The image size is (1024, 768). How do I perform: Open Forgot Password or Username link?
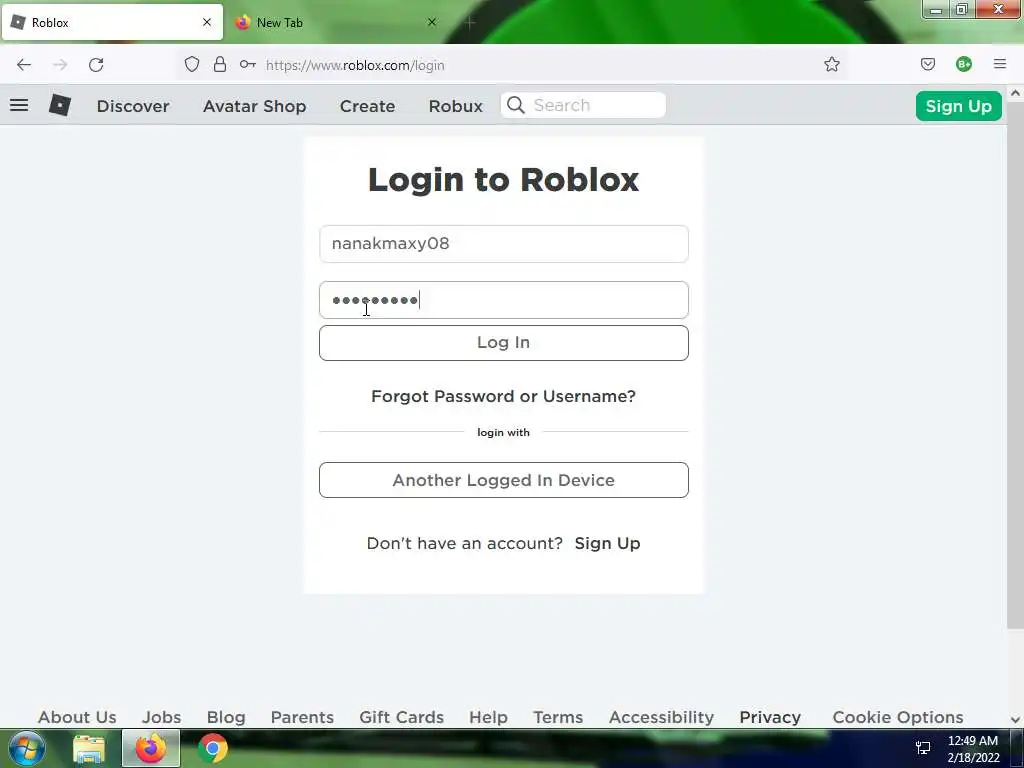pyautogui.click(x=504, y=396)
